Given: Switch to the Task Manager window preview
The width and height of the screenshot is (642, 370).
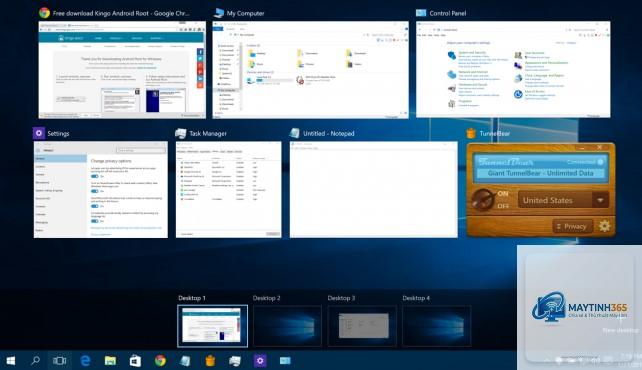Looking at the screenshot, I should point(228,190).
